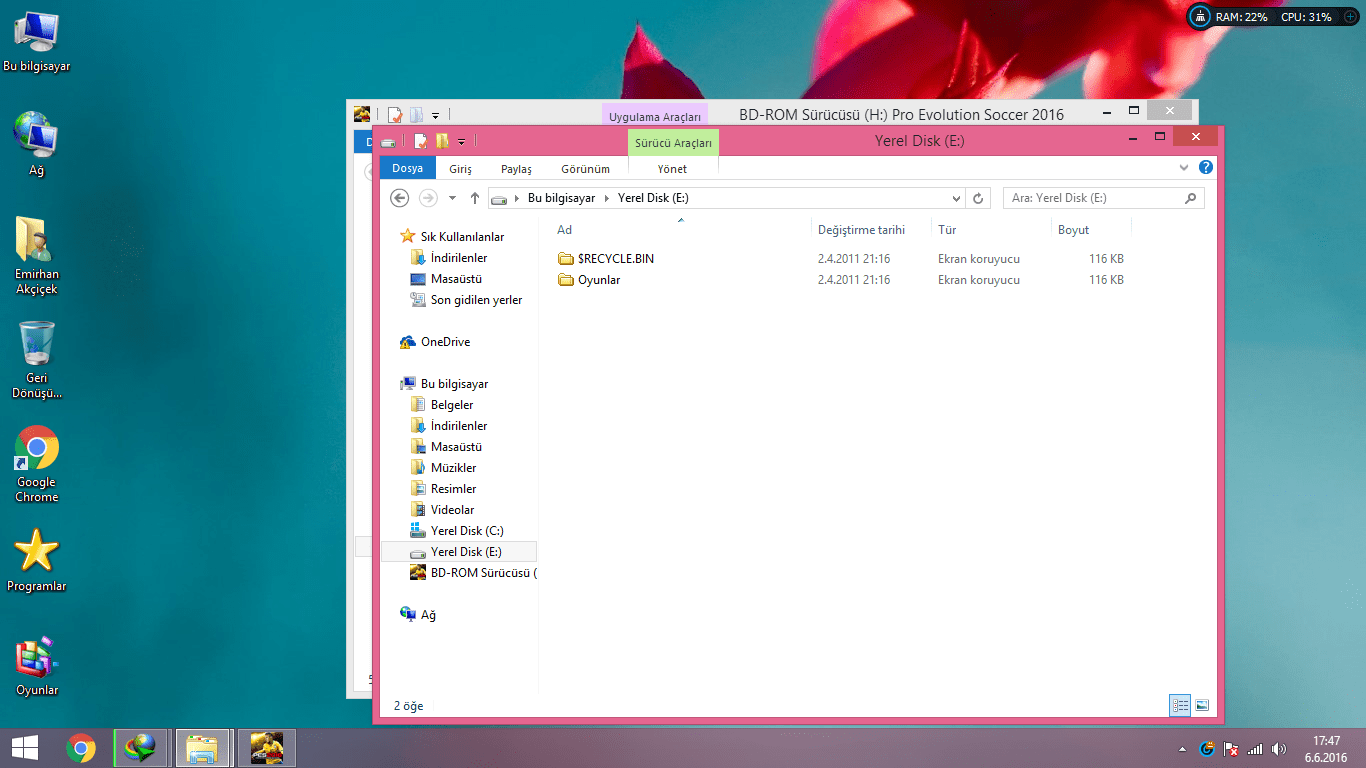Click the drive icon at the Yerel Disk title bar
The image size is (1366, 768).
click(x=389, y=141)
